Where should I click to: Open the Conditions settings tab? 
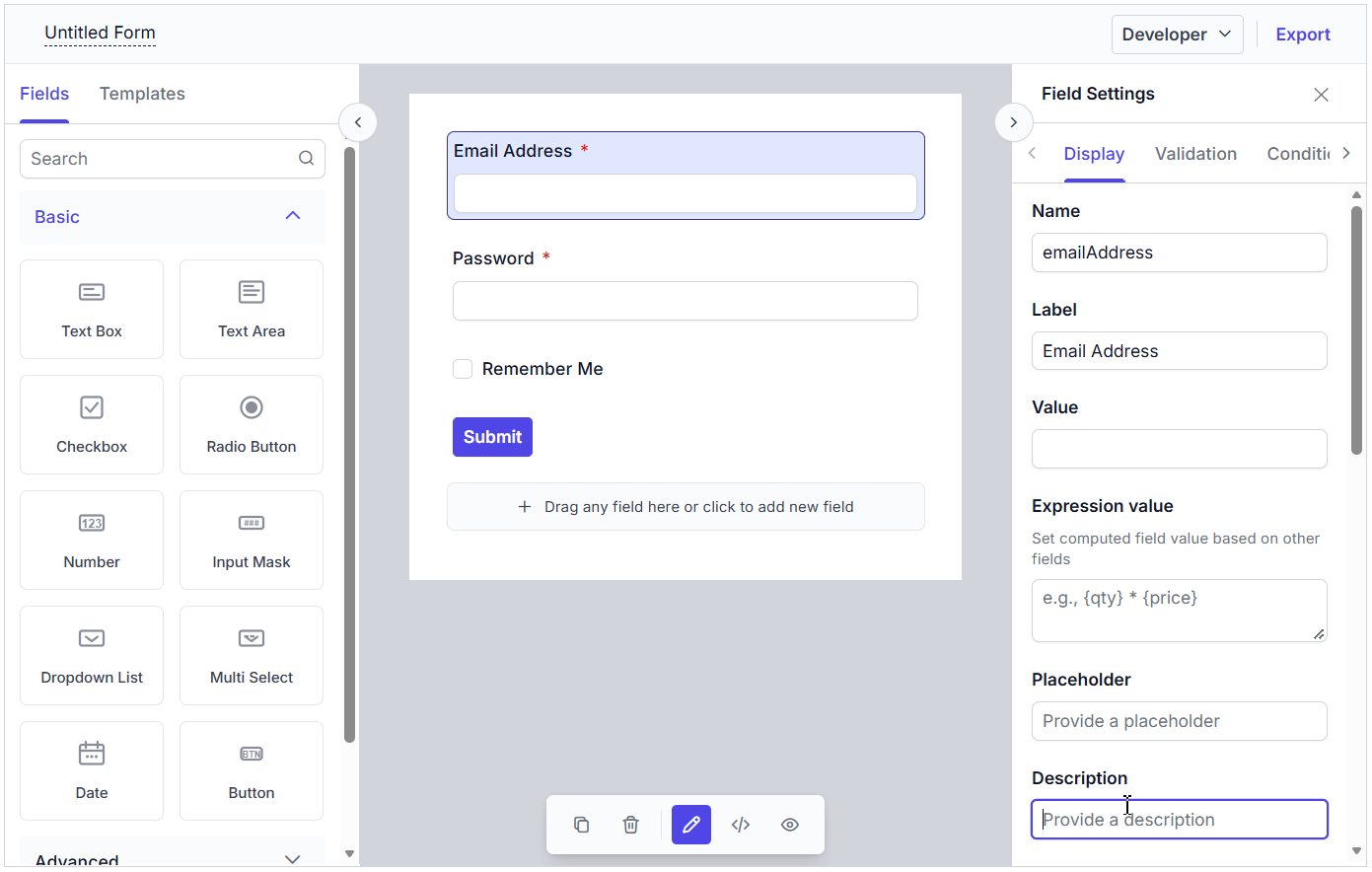[x=1299, y=154]
